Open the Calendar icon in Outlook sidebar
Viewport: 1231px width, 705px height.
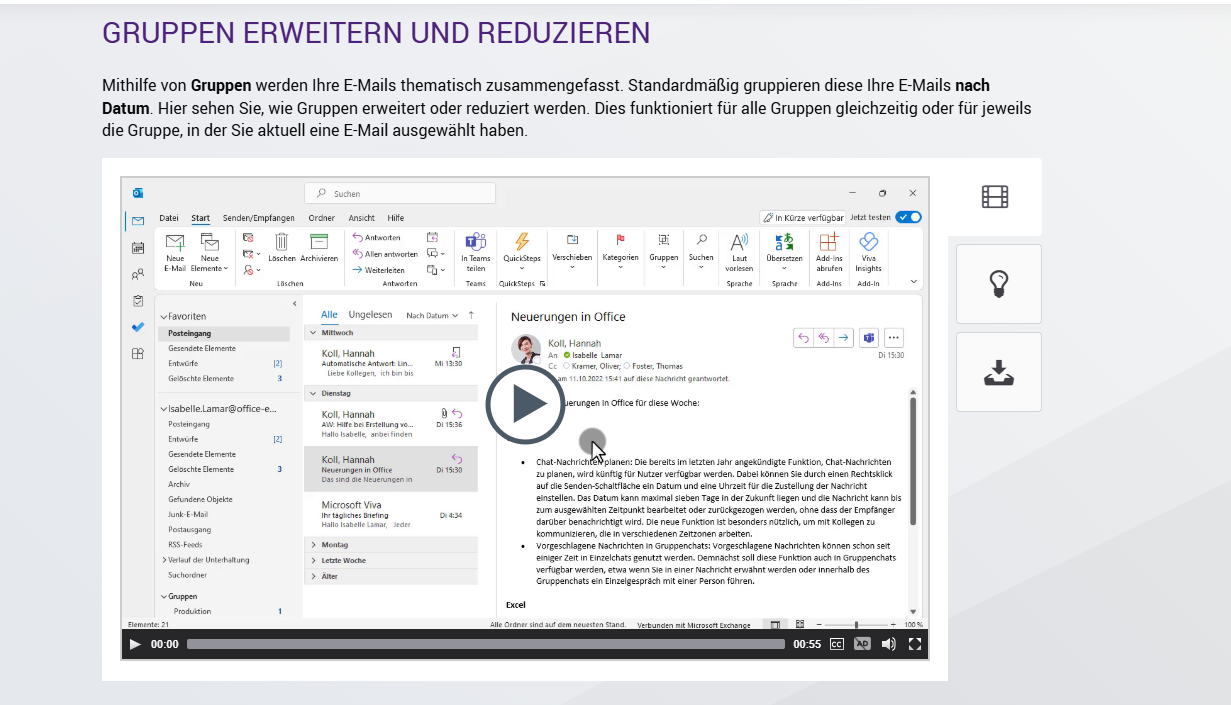pyautogui.click(x=138, y=247)
